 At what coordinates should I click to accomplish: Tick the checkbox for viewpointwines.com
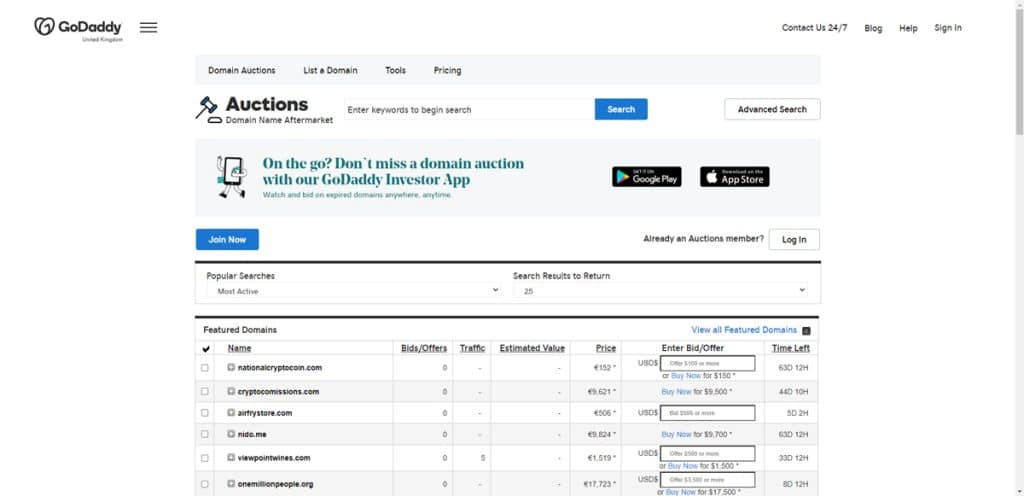tap(205, 458)
